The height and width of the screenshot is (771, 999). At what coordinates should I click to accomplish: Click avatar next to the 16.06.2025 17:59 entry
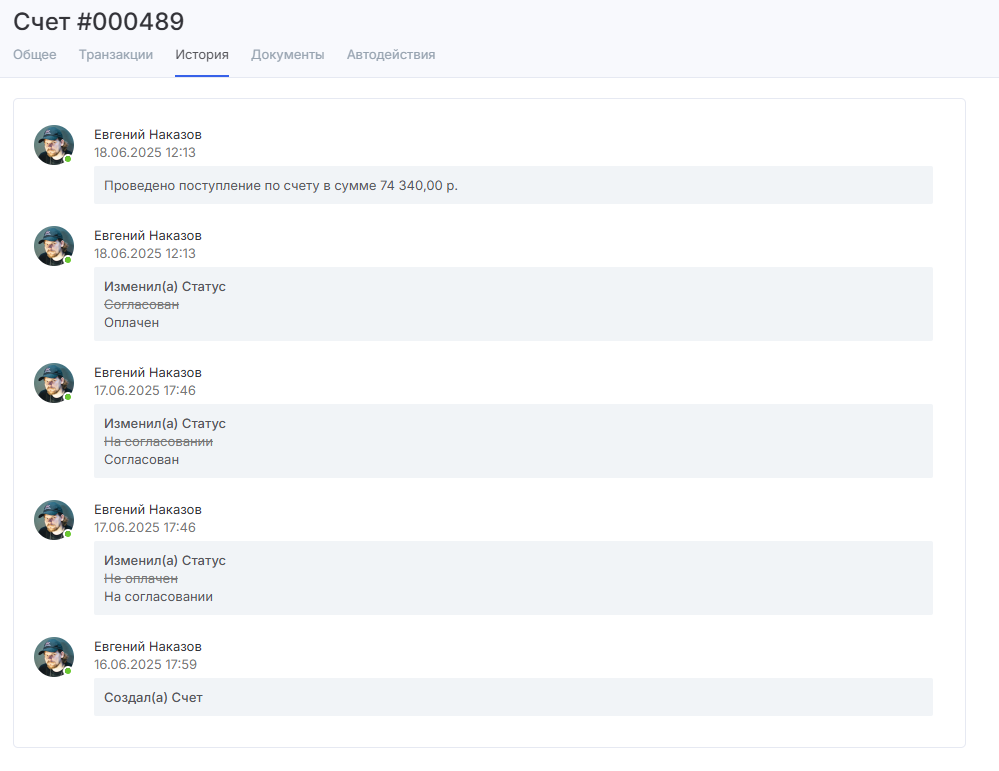[54, 657]
